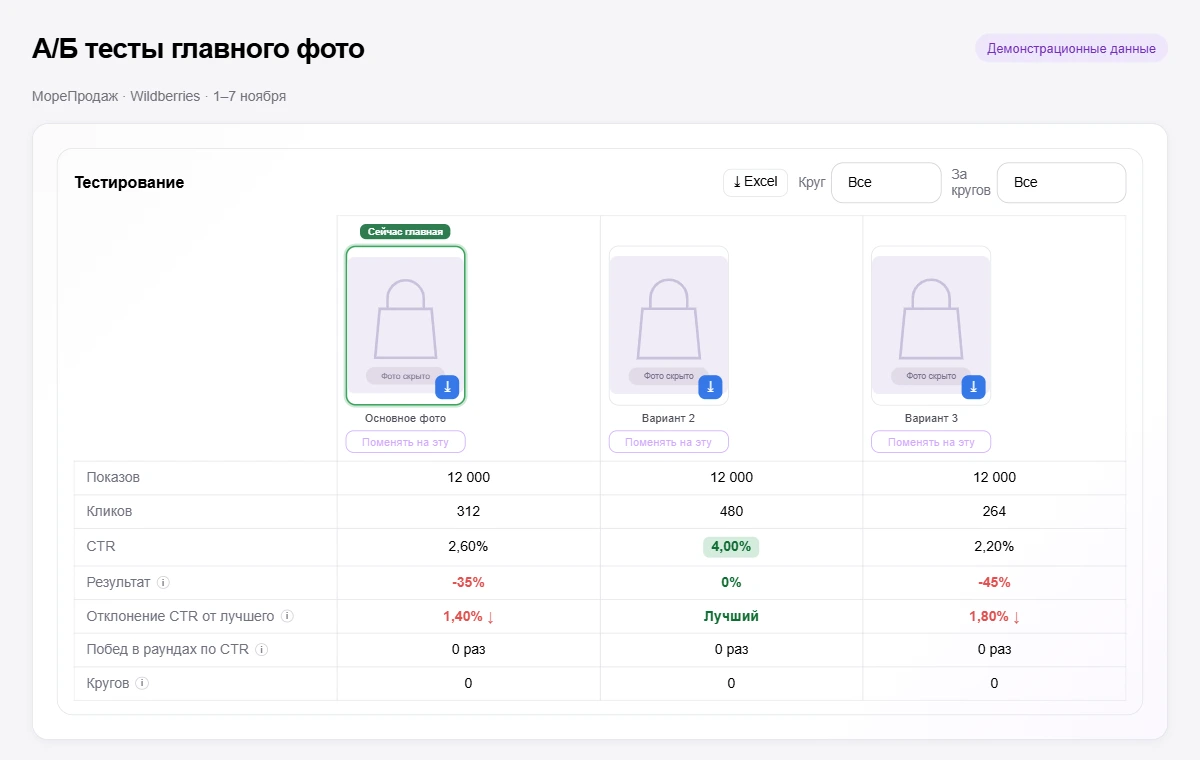Download the Вариант 3 image
The height and width of the screenshot is (760, 1200).
973,387
